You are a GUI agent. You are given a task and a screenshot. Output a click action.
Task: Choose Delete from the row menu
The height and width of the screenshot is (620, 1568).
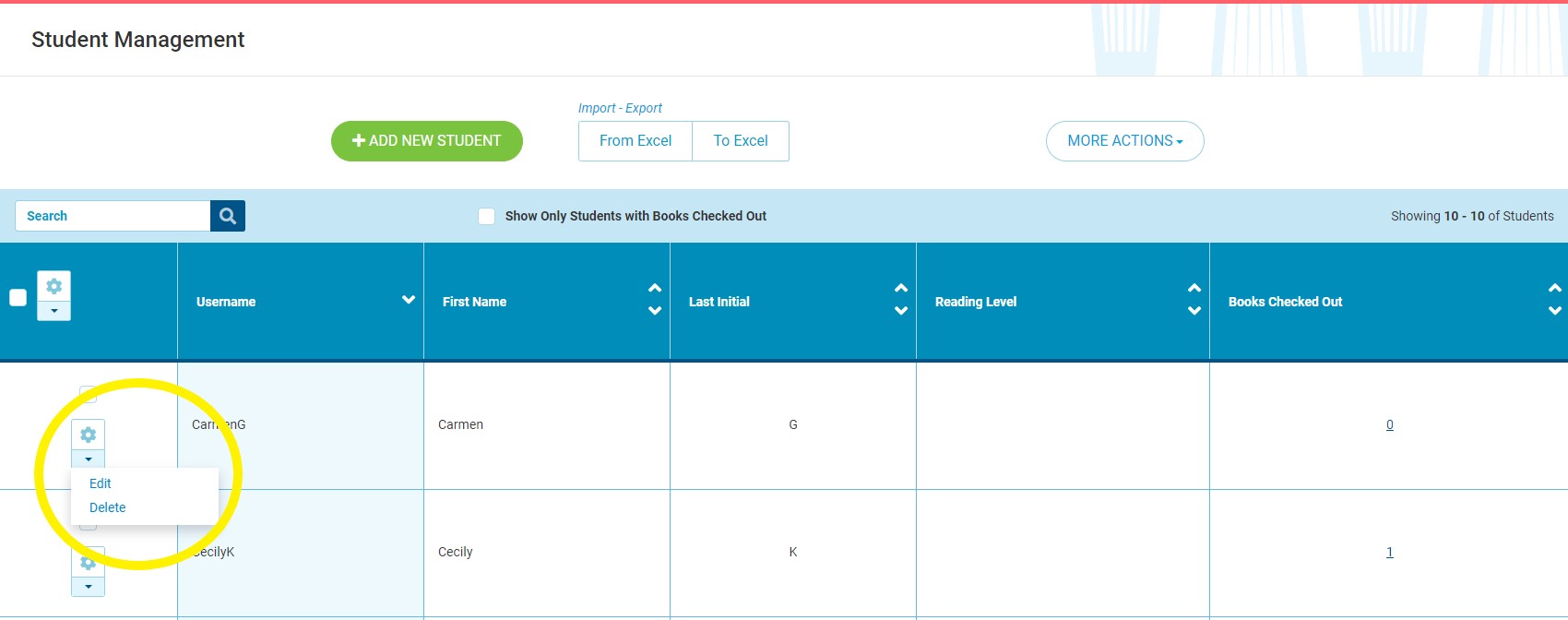pos(107,507)
